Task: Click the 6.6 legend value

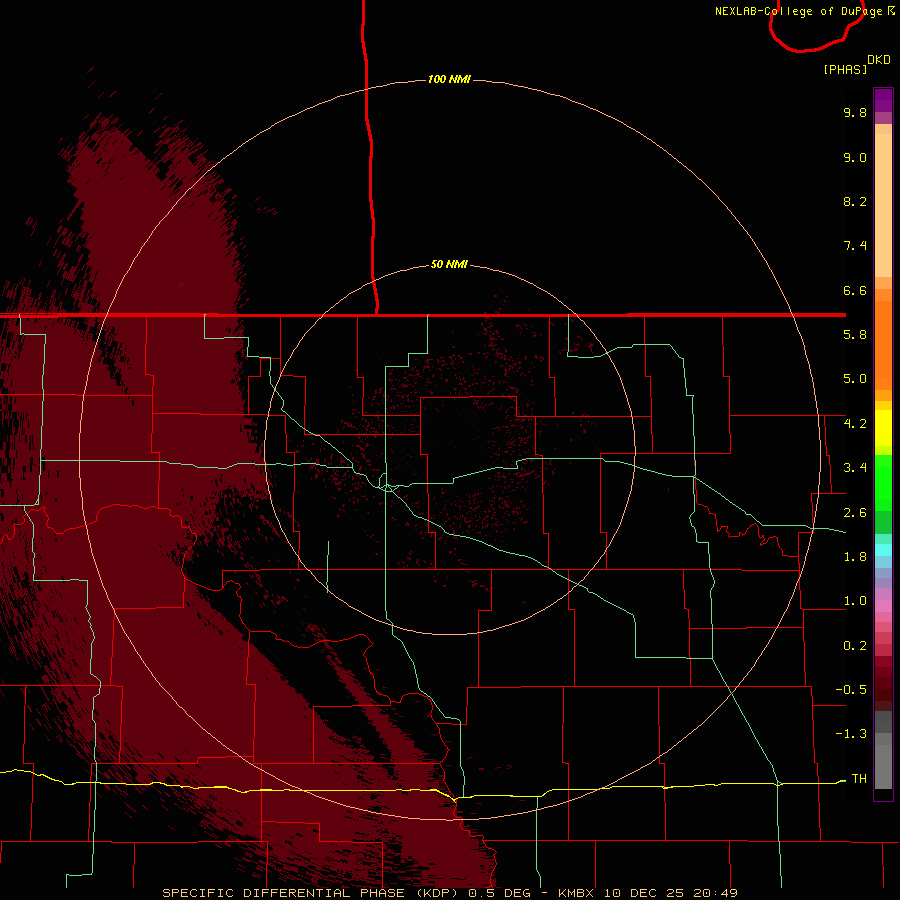Action: (855, 290)
